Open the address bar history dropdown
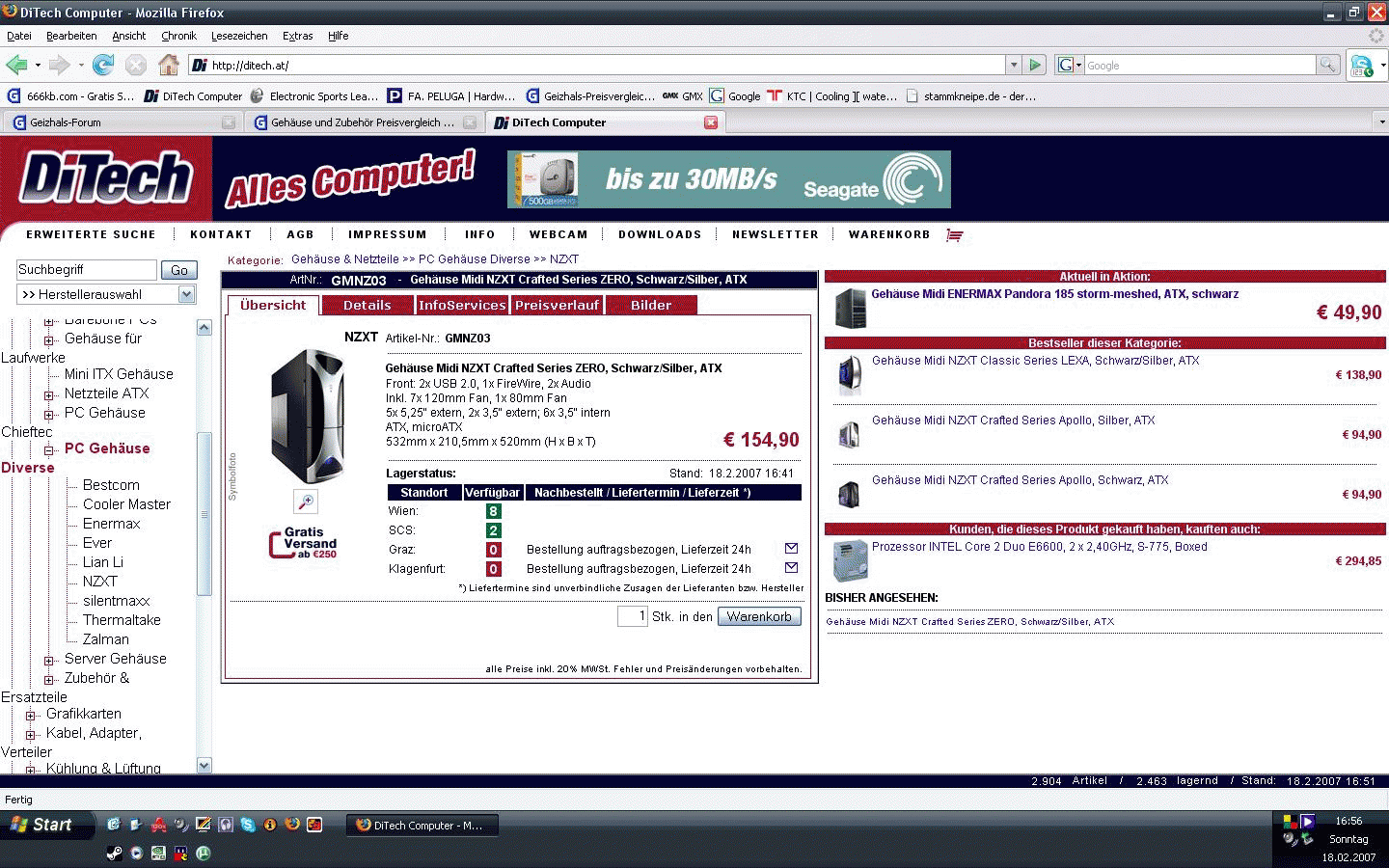 tap(1013, 65)
